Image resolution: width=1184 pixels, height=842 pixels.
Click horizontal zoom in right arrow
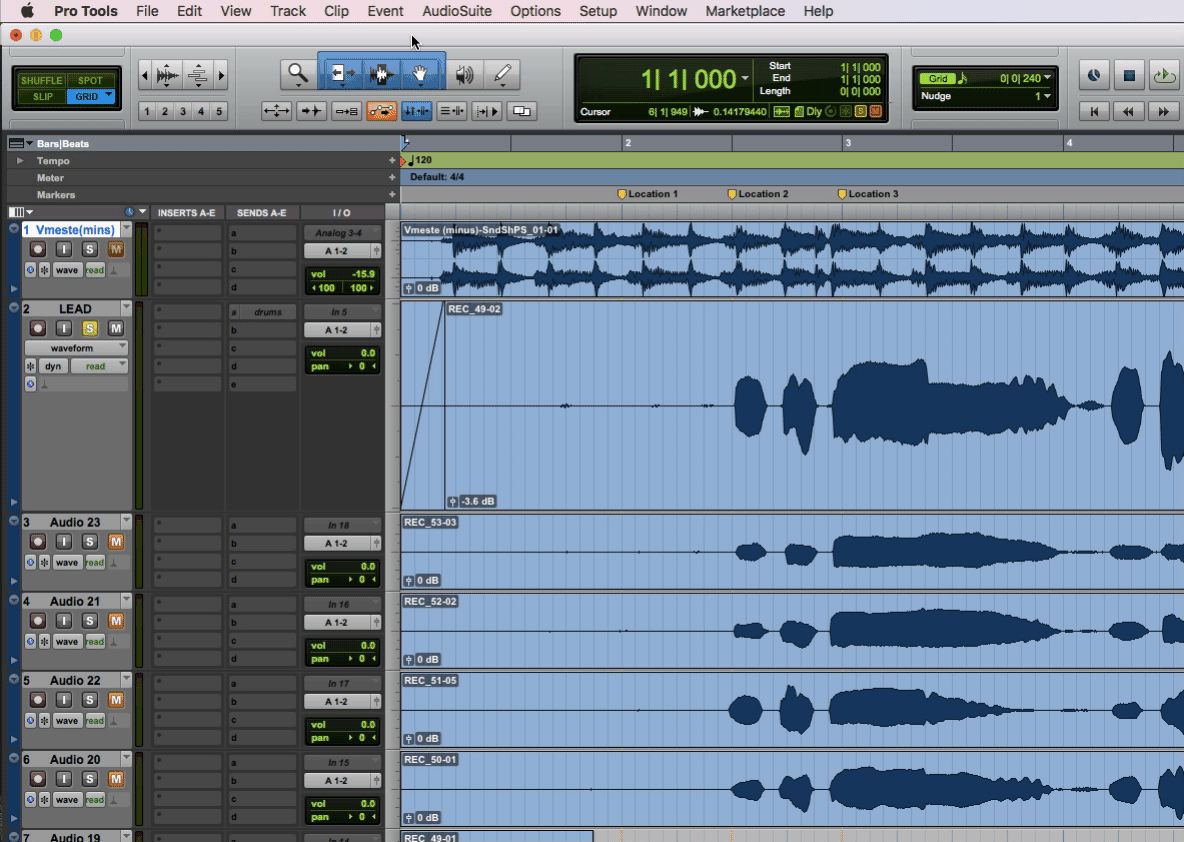[x=221, y=75]
